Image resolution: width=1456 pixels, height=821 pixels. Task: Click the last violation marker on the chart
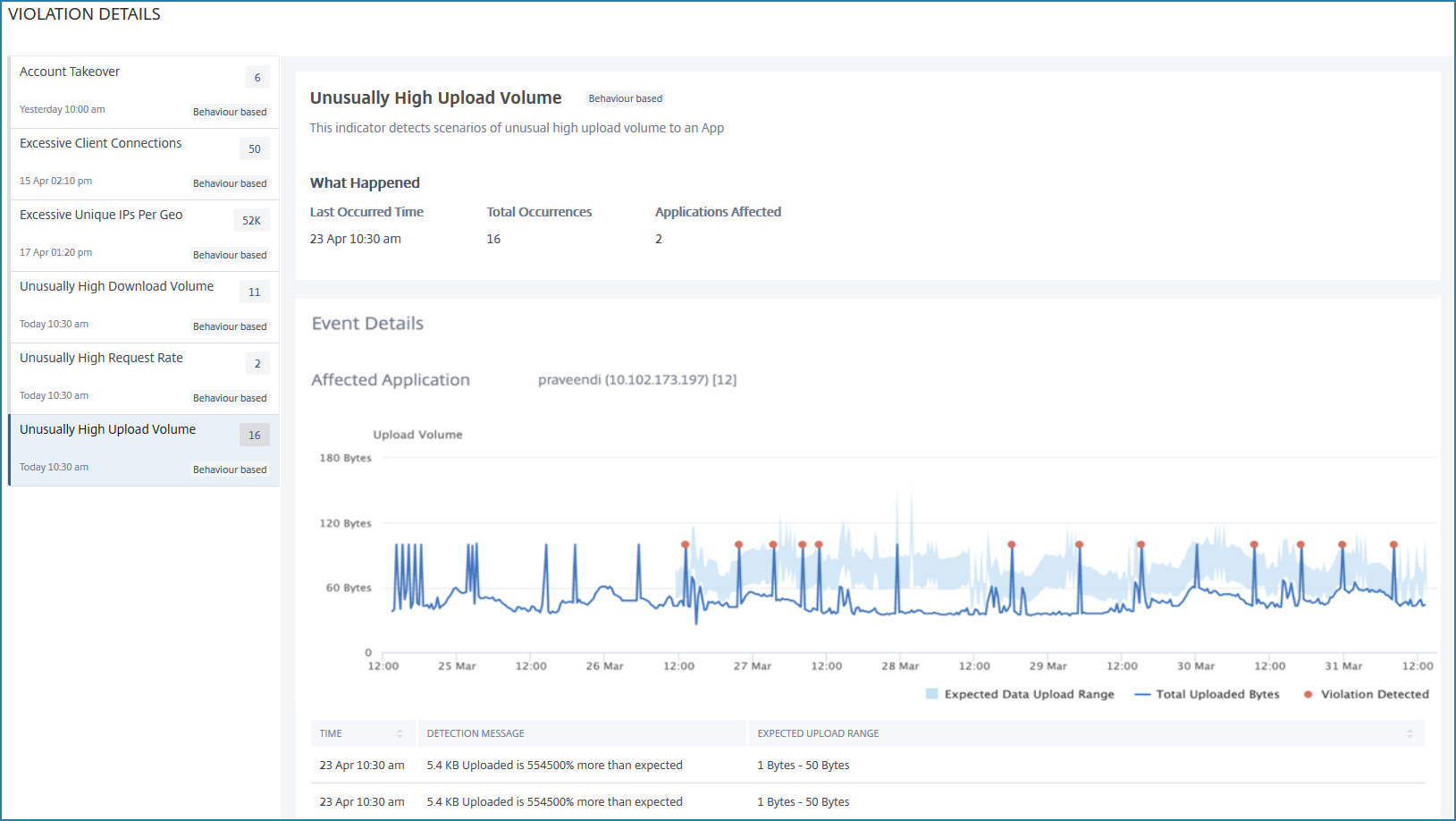pos(1393,545)
